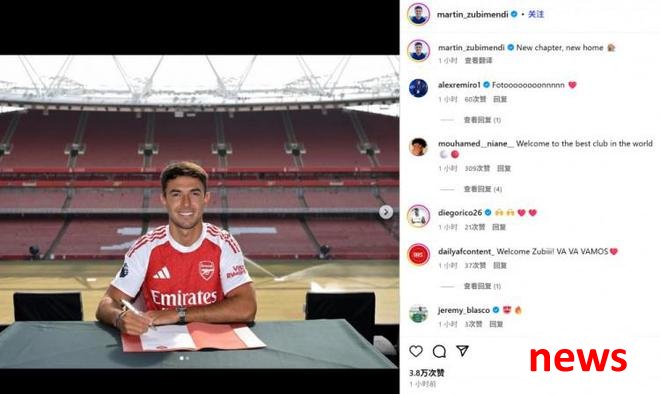Viewport: 660px width, 394px height.
Task: Share post via paper plane icon
Action: [462, 351]
